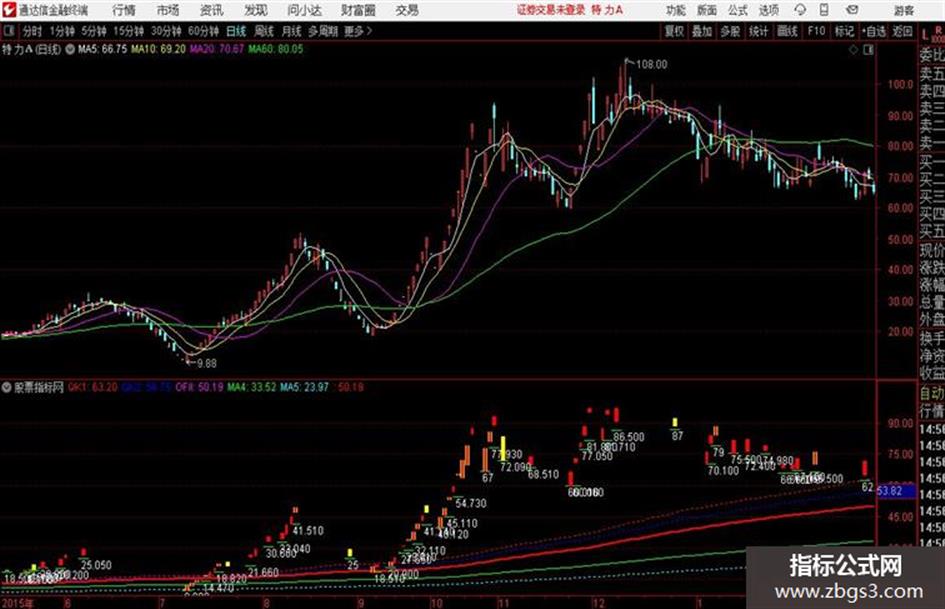Click the 9.88 low price marker
Viewport: 945px width, 609px height.
click(207, 364)
